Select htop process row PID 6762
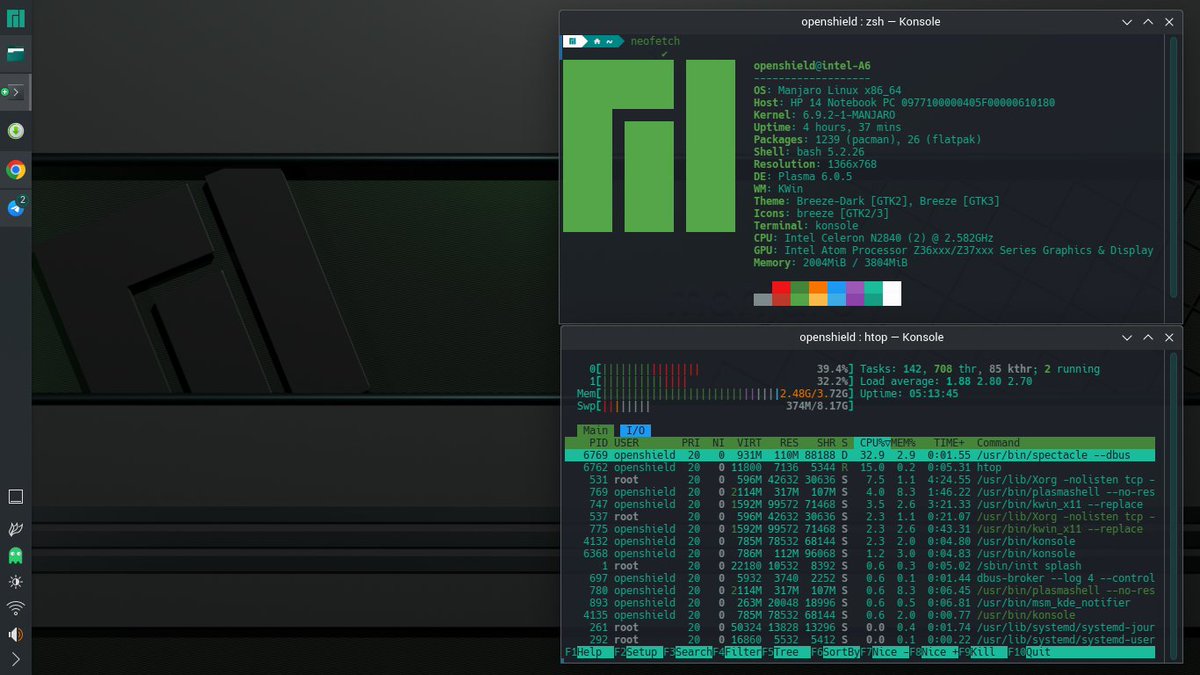Screen dimensions: 1200x675 click(x=860, y=467)
